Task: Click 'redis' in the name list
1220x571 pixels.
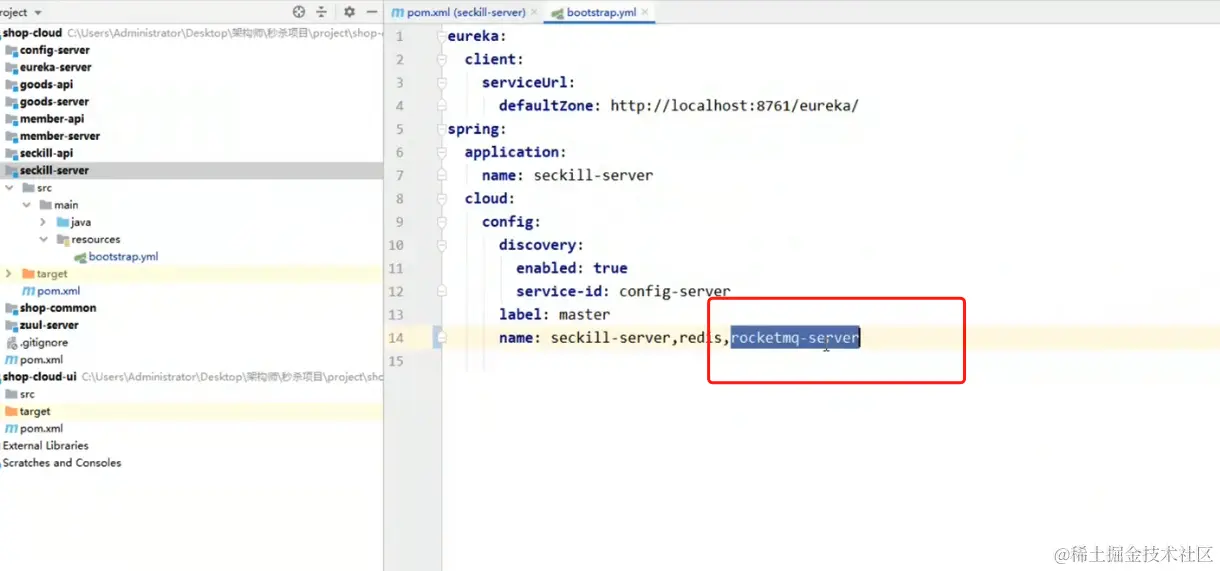Action: (700, 338)
